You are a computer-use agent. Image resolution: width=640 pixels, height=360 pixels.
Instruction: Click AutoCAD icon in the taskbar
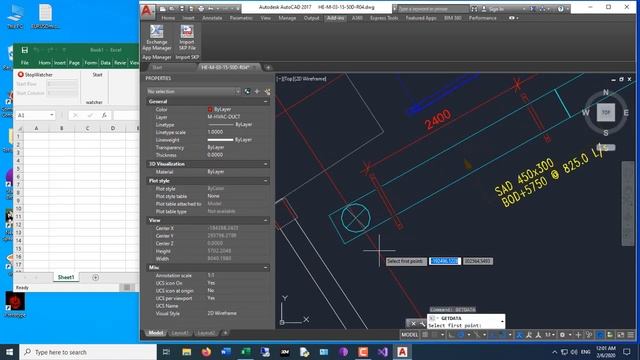pos(402,352)
